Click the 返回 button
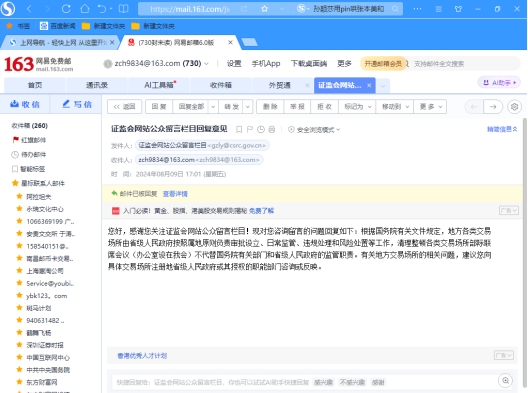This screenshot has width=528, height=393. 125,107
